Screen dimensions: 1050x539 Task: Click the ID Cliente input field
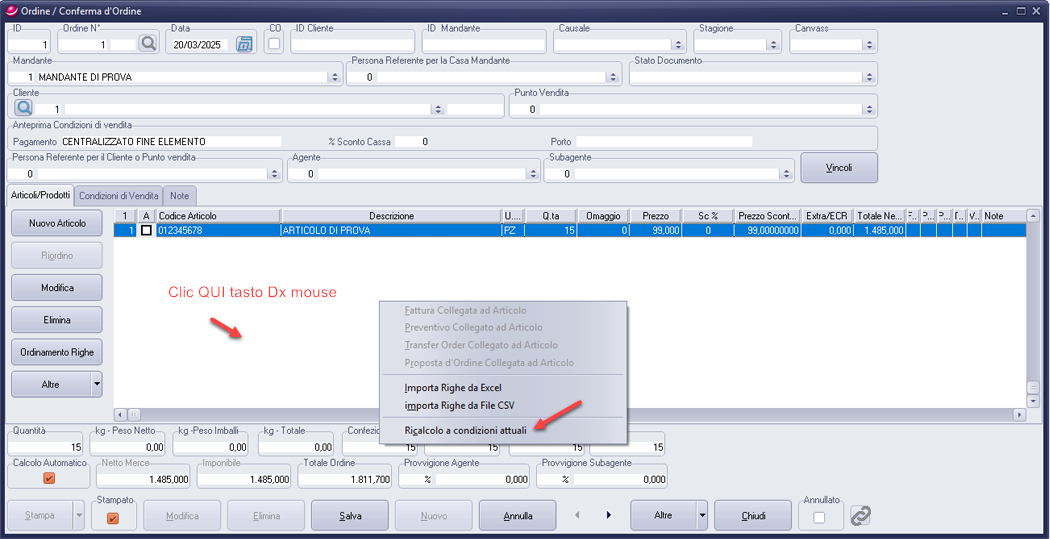click(352, 44)
